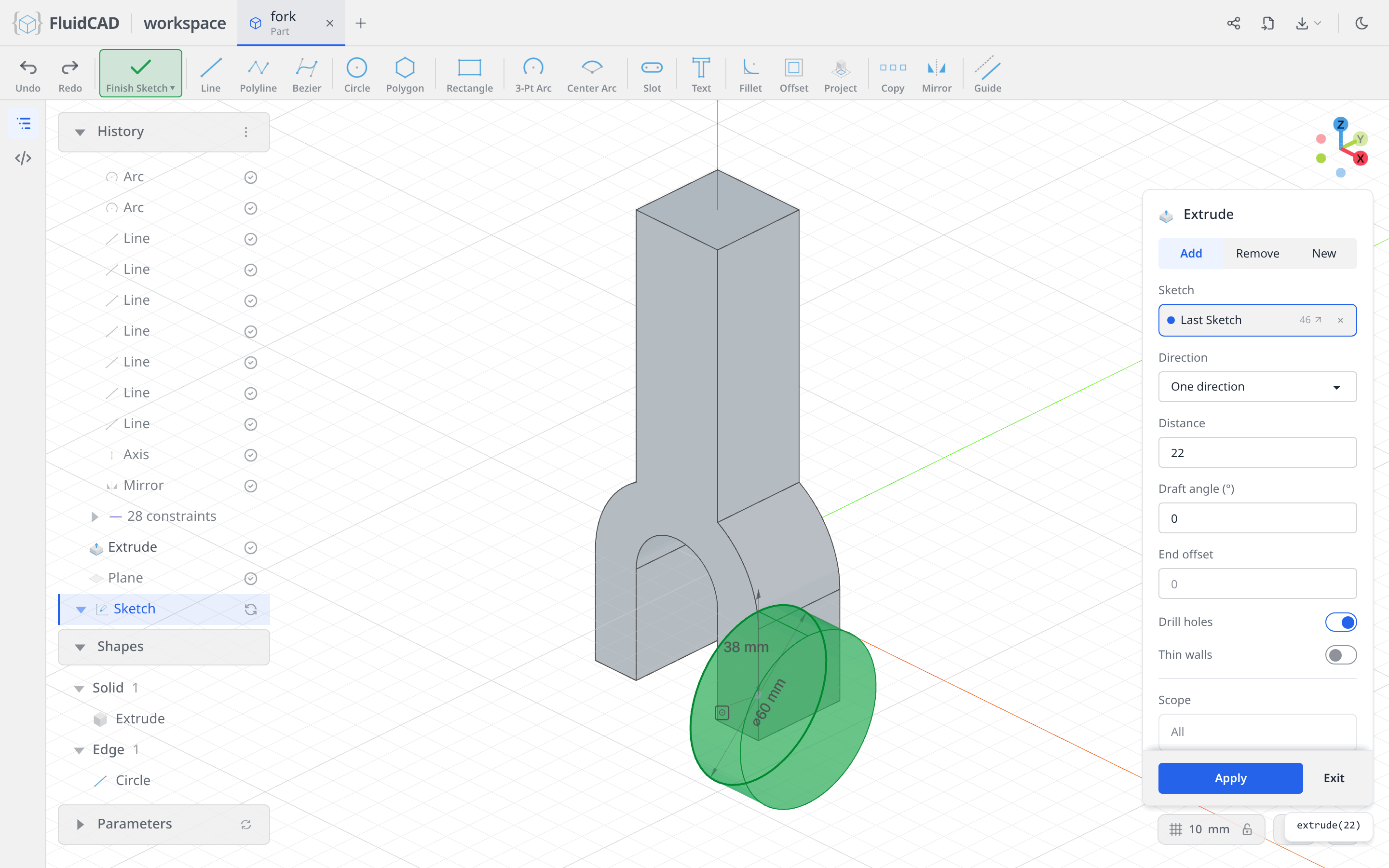Select the Text tool
This screenshot has height=868, width=1389.
click(701, 75)
